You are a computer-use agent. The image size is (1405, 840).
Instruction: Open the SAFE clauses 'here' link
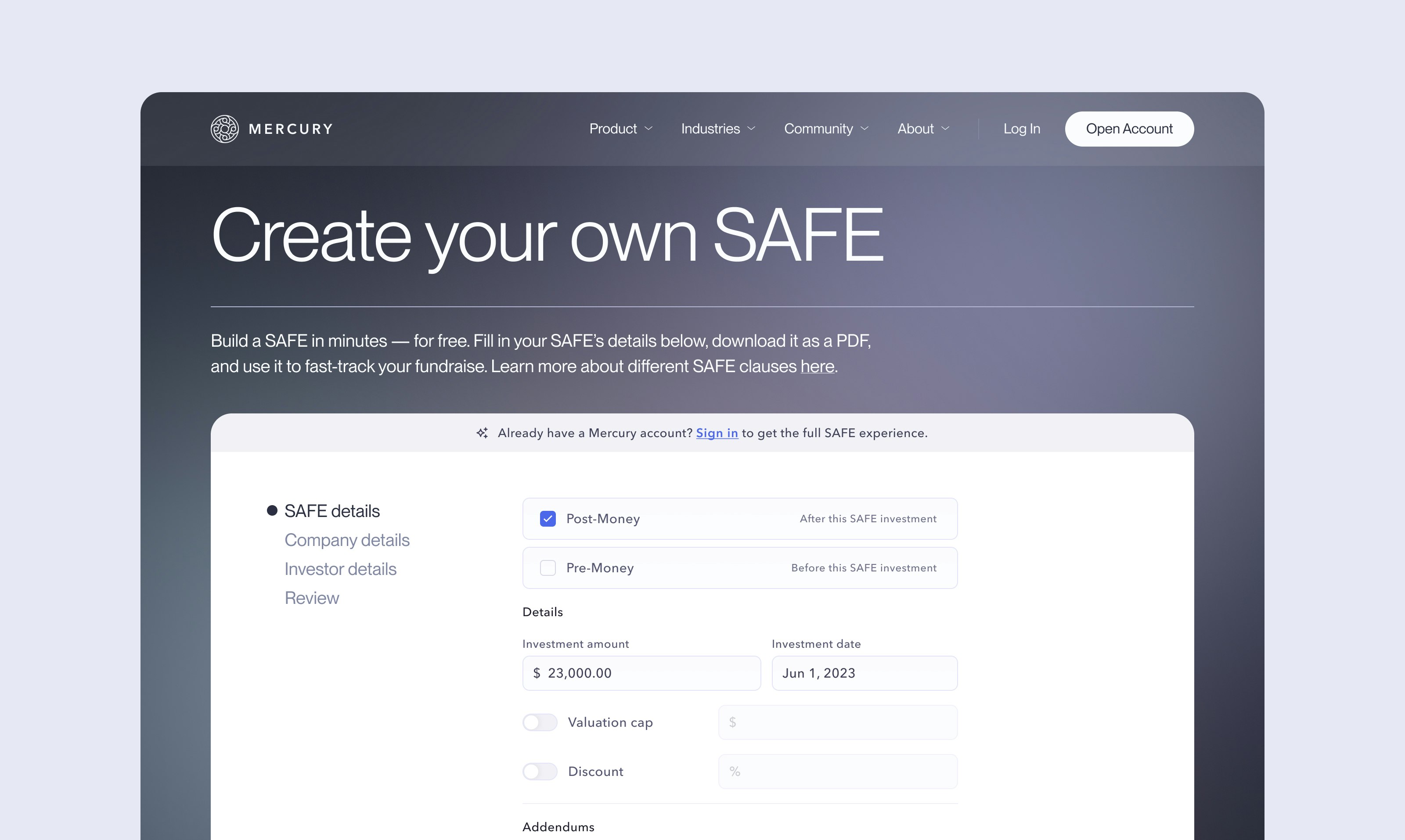(x=817, y=366)
